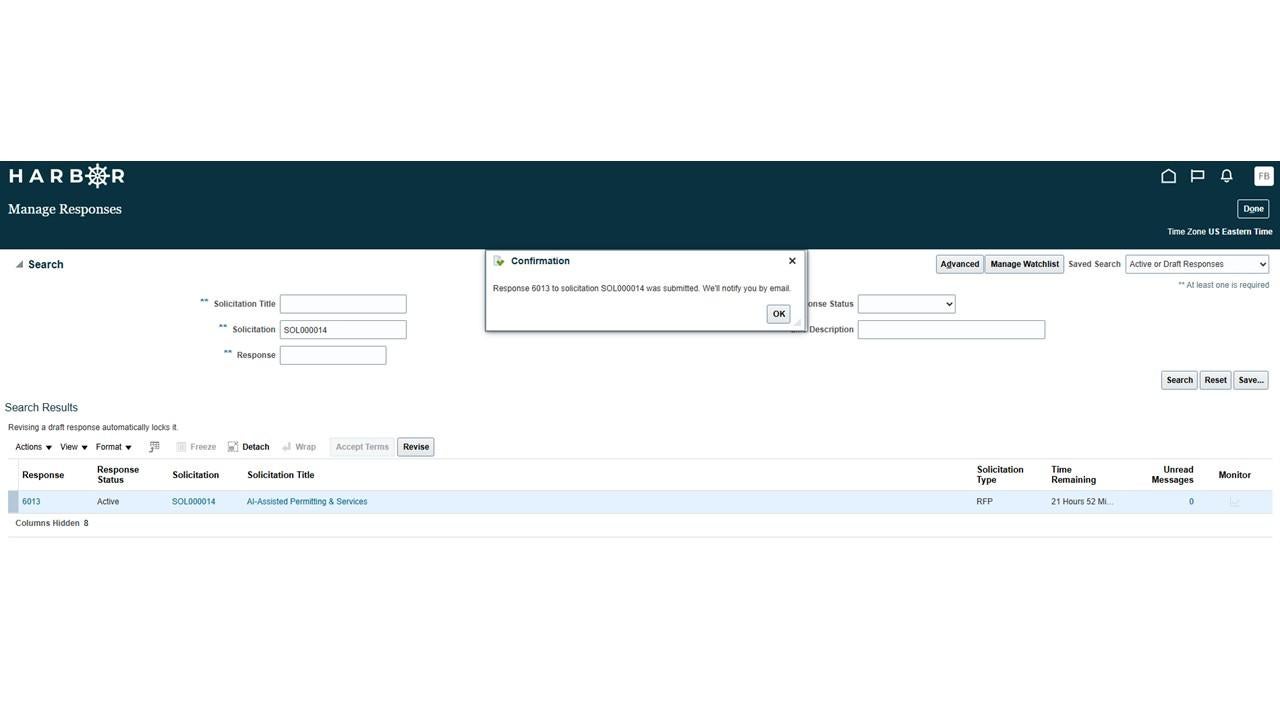Click the Revise button

point(416,447)
